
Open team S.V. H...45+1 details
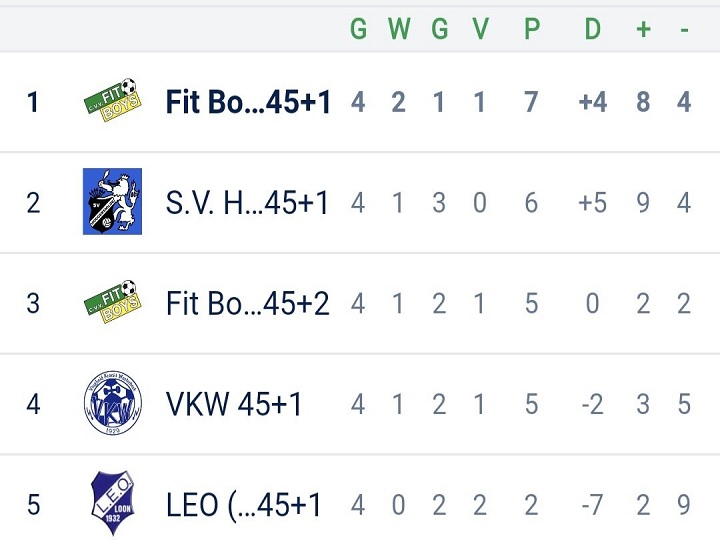tap(247, 202)
